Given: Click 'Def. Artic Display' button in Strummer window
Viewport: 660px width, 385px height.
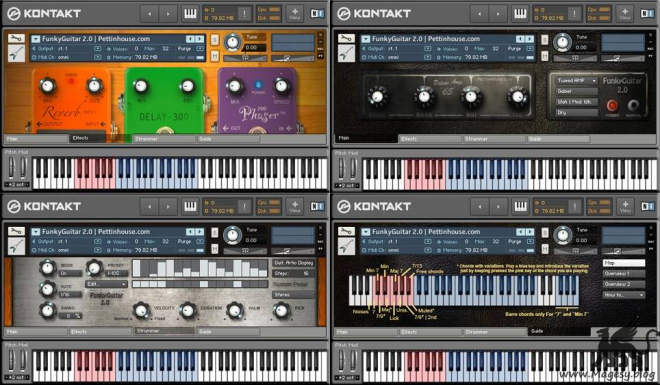Looking at the screenshot, I should coord(293,263).
